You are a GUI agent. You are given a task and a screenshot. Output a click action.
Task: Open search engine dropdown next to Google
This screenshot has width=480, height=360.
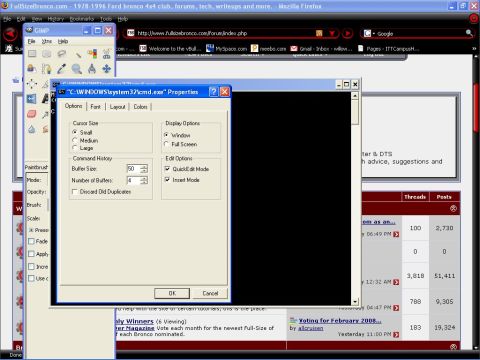point(373,33)
